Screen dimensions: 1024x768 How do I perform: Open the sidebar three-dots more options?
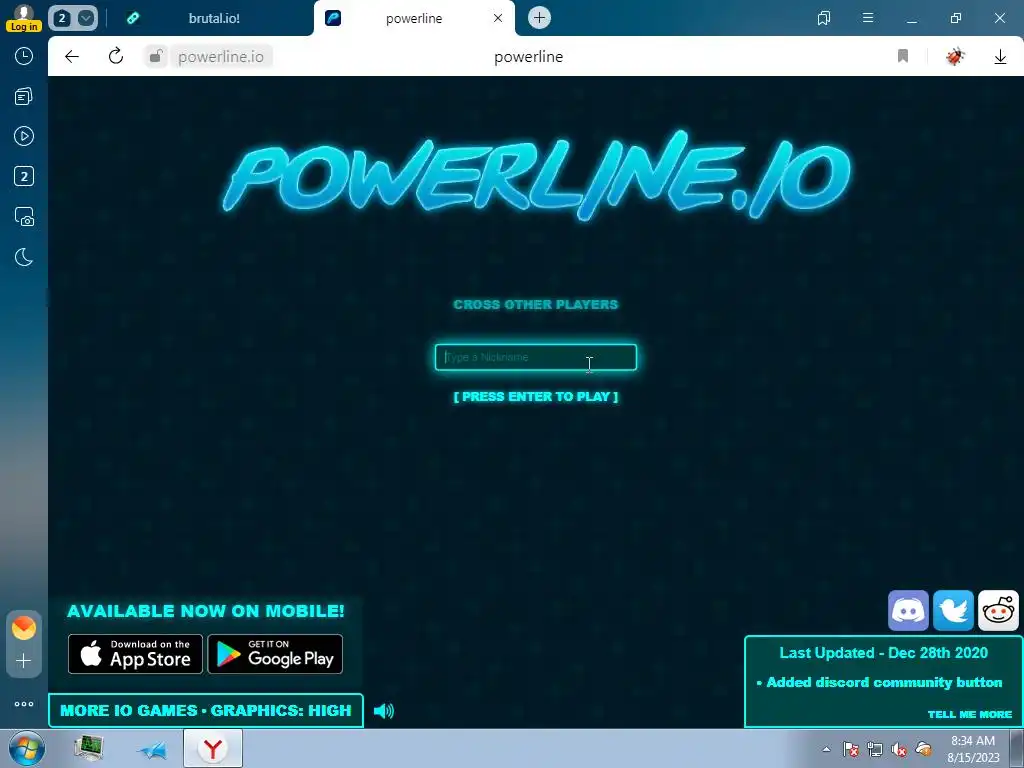pyautogui.click(x=24, y=704)
